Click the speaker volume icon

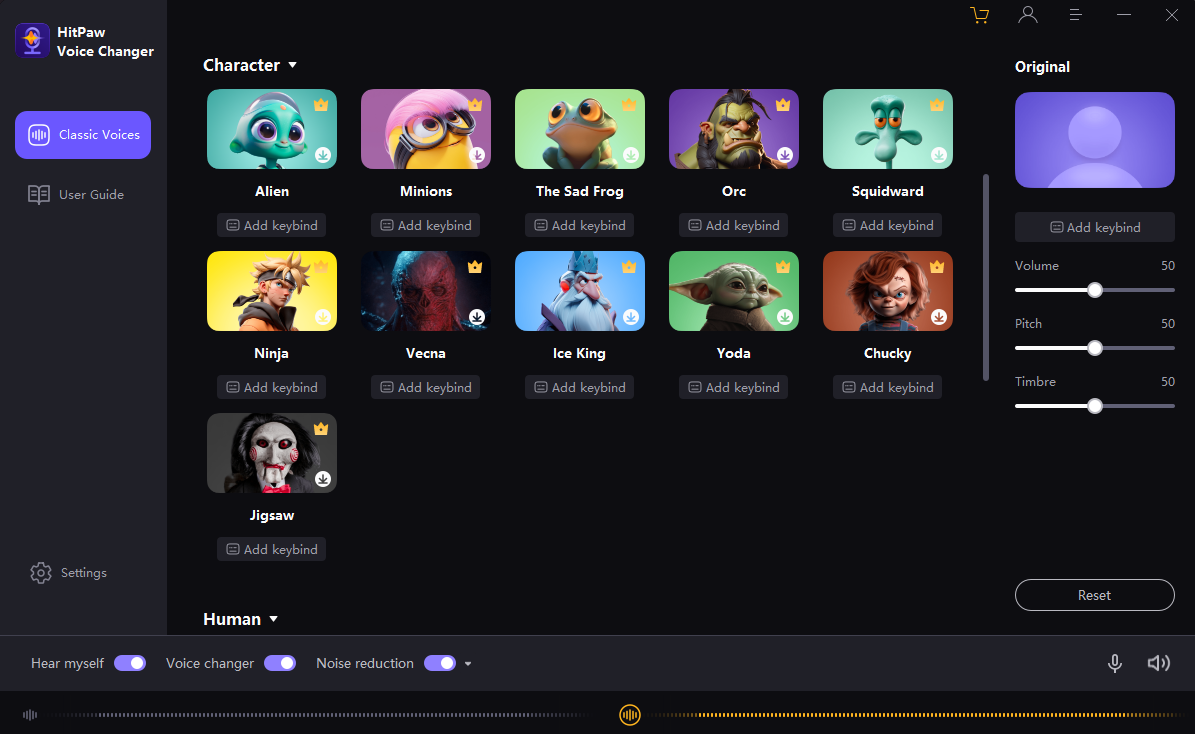click(x=1158, y=663)
